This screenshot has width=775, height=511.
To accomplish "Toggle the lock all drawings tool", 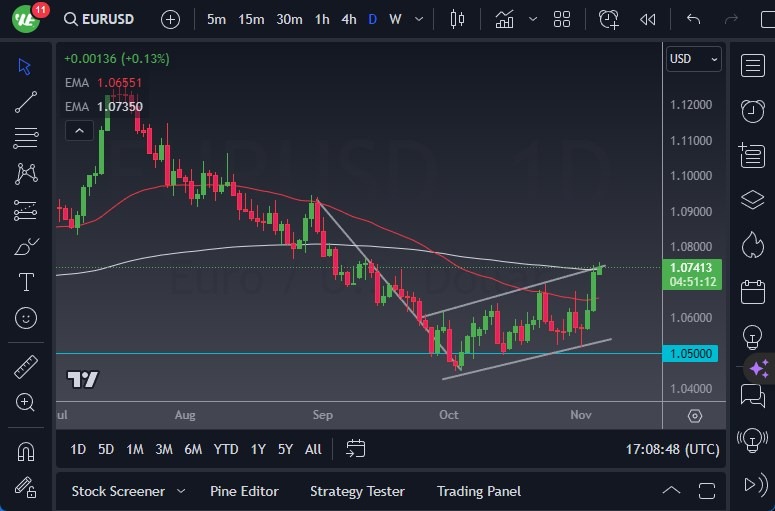I will click(27, 487).
